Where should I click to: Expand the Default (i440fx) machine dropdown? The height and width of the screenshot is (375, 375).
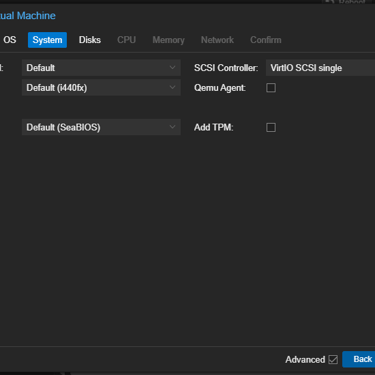(x=101, y=88)
